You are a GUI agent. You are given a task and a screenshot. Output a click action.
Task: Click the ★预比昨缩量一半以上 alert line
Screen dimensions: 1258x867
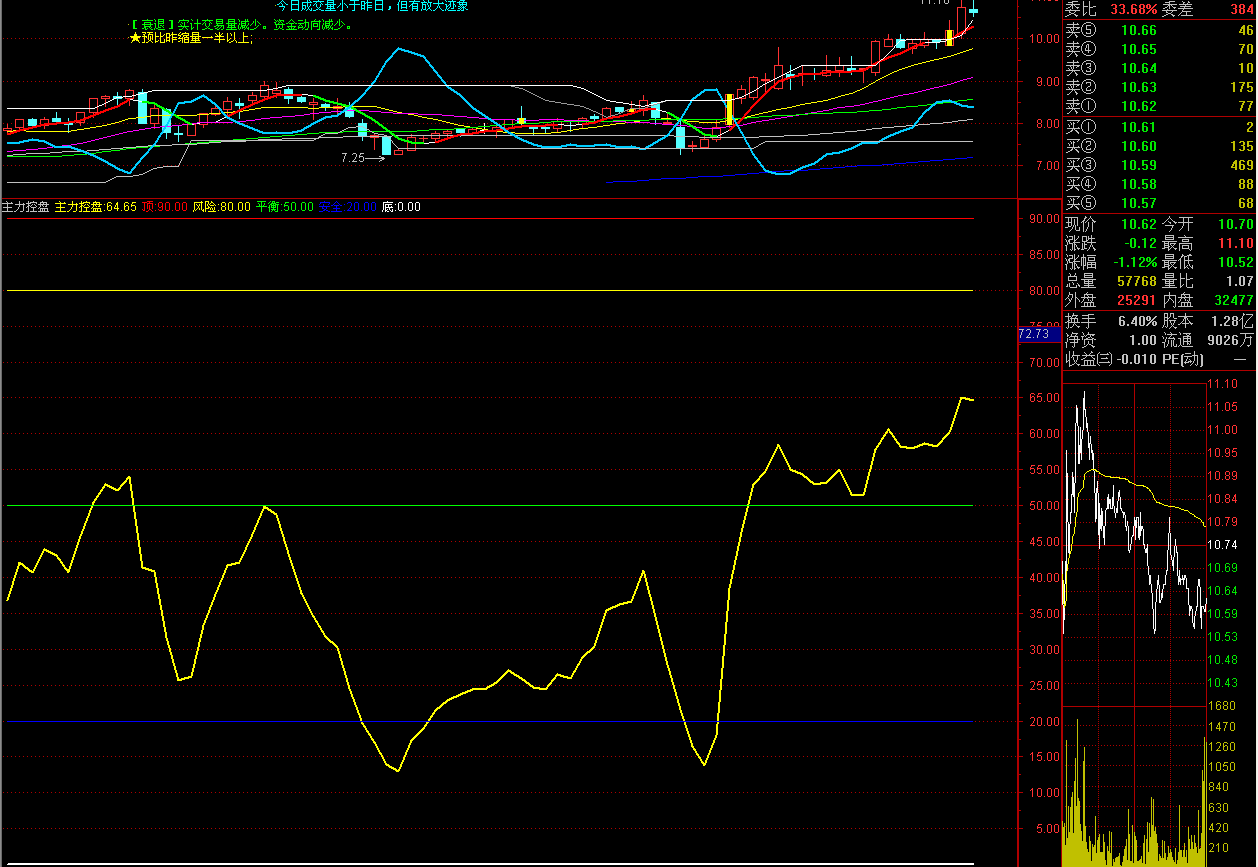[x=191, y=39]
